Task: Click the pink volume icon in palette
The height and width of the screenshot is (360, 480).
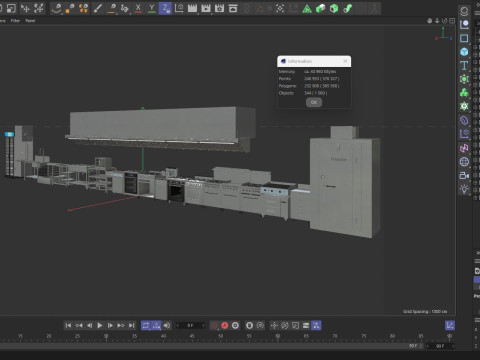Action: [464, 148]
